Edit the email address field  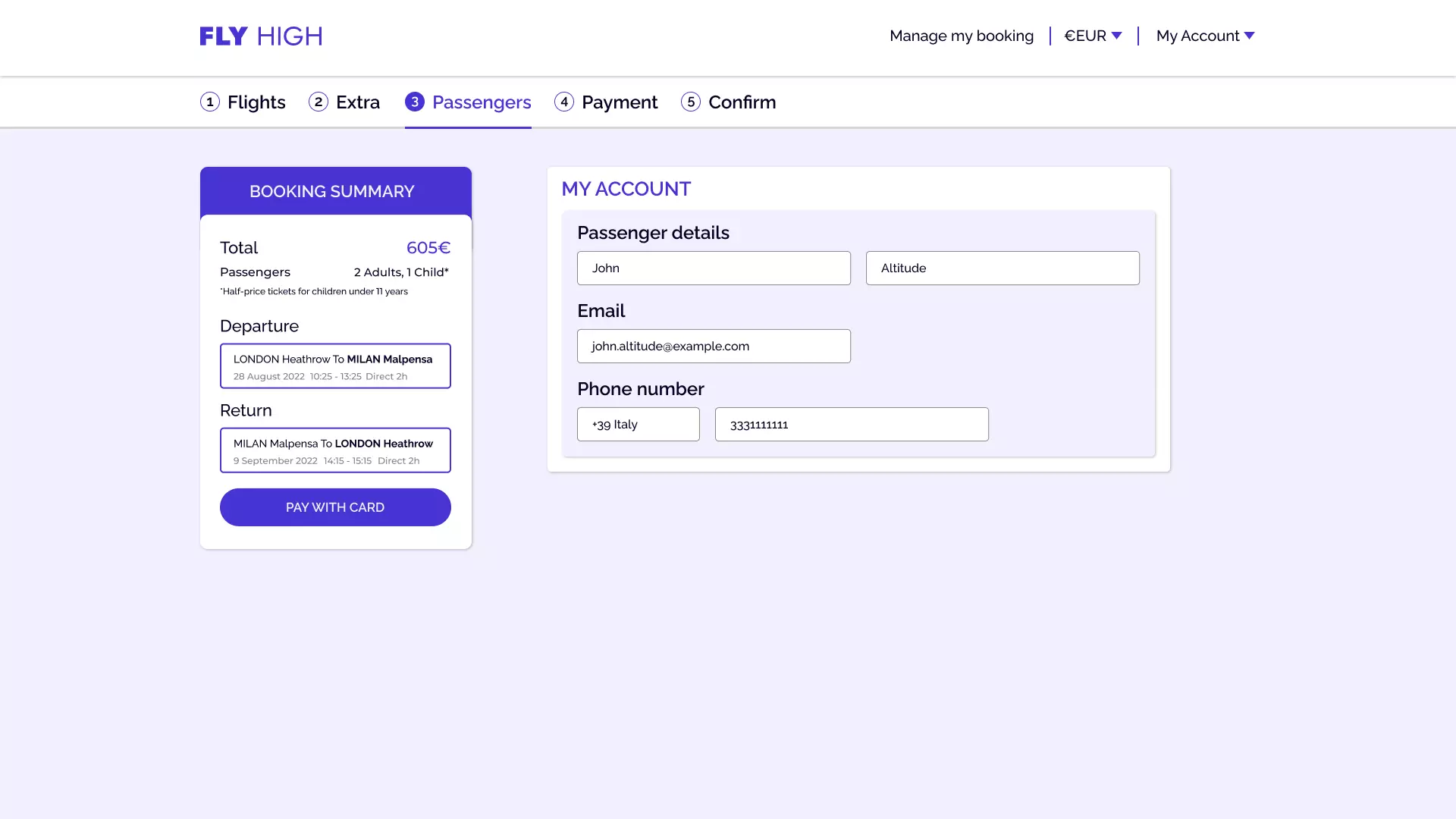[714, 347]
